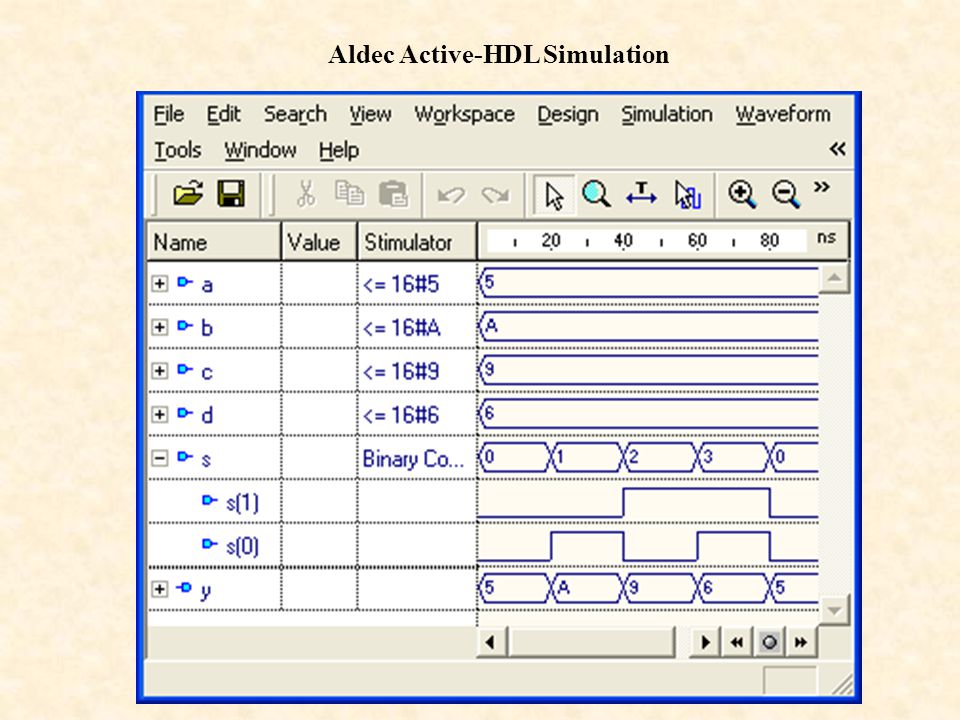This screenshot has width=960, height=720.
Task: Open the Help menu
Action: point(339,150)
